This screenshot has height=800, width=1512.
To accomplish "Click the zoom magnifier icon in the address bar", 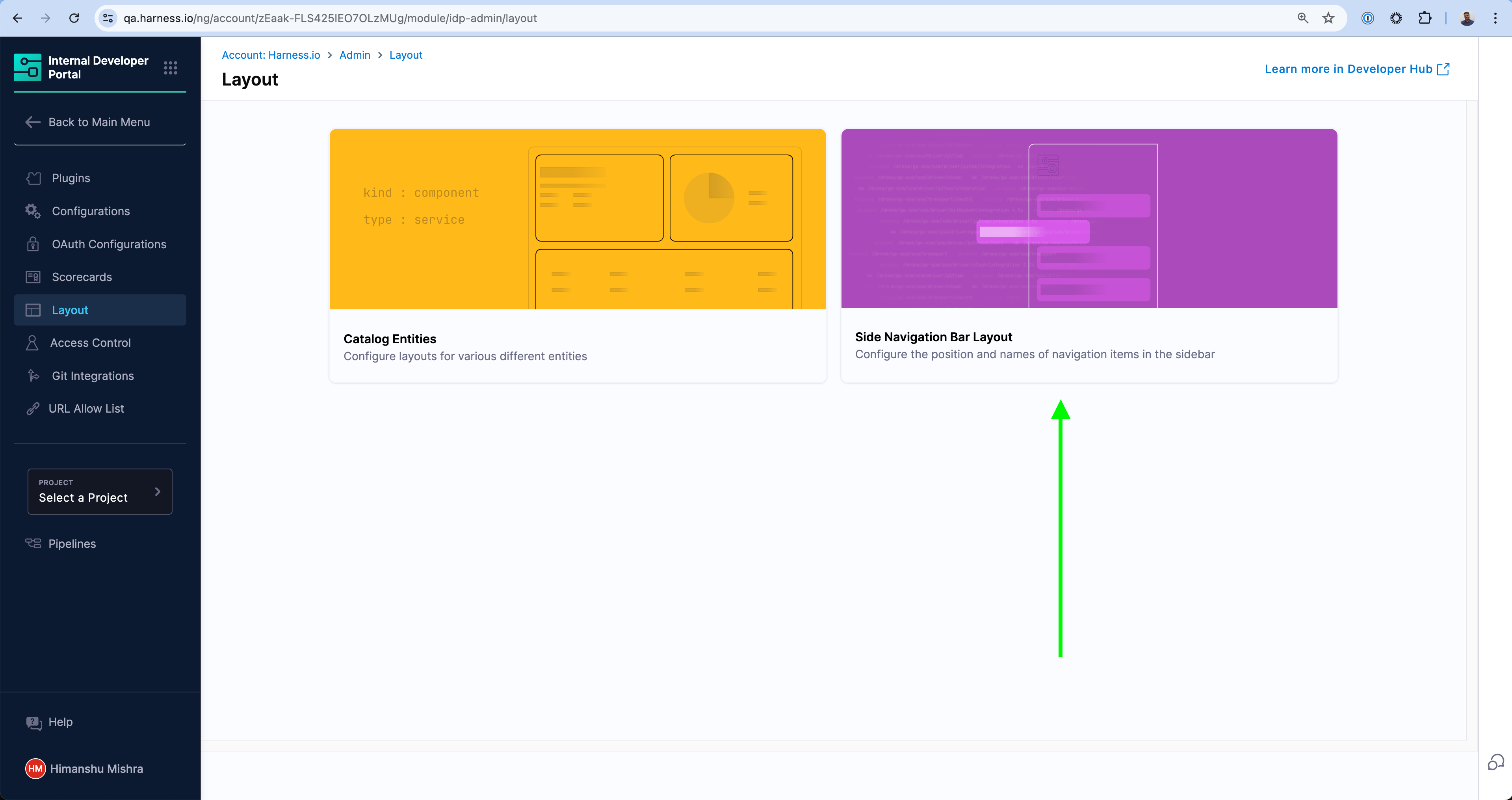I will click(x=1302, y=18).
